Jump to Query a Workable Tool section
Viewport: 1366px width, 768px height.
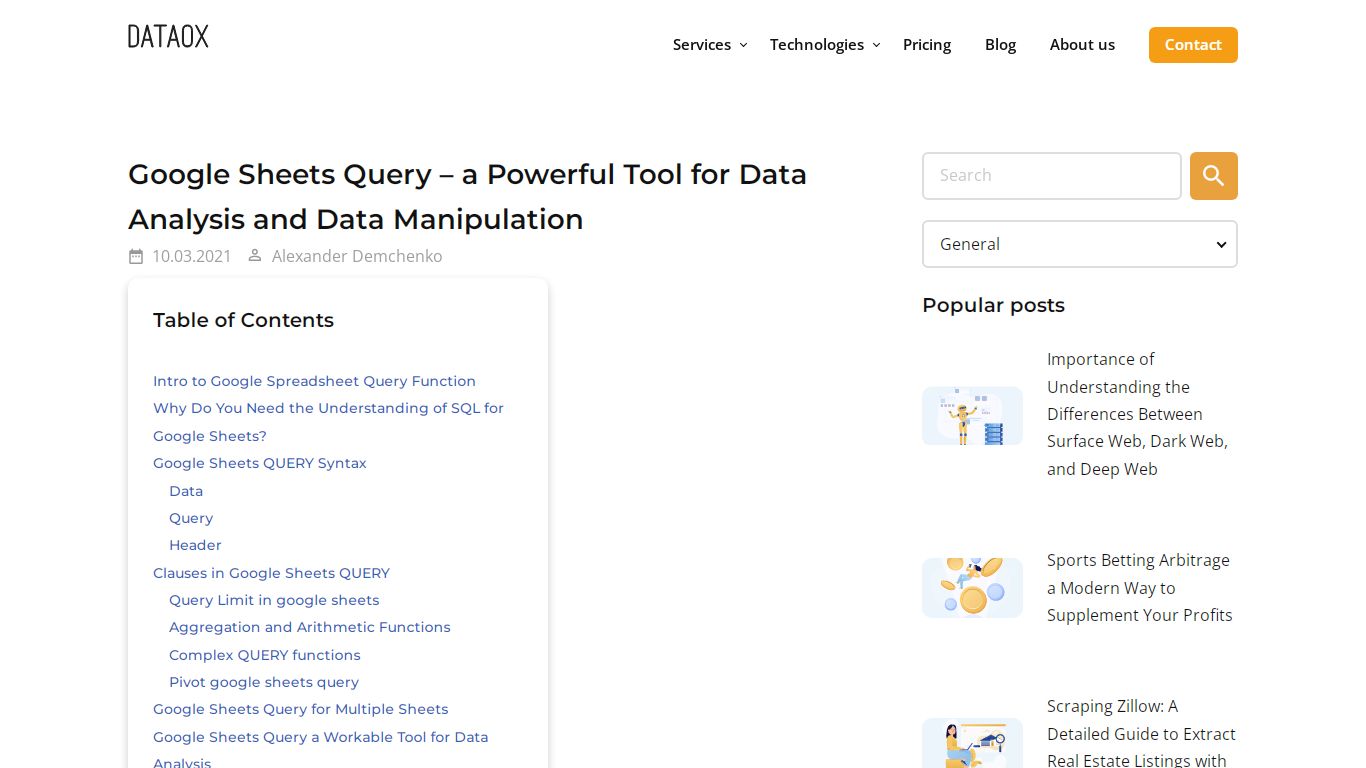coord(321,748)
